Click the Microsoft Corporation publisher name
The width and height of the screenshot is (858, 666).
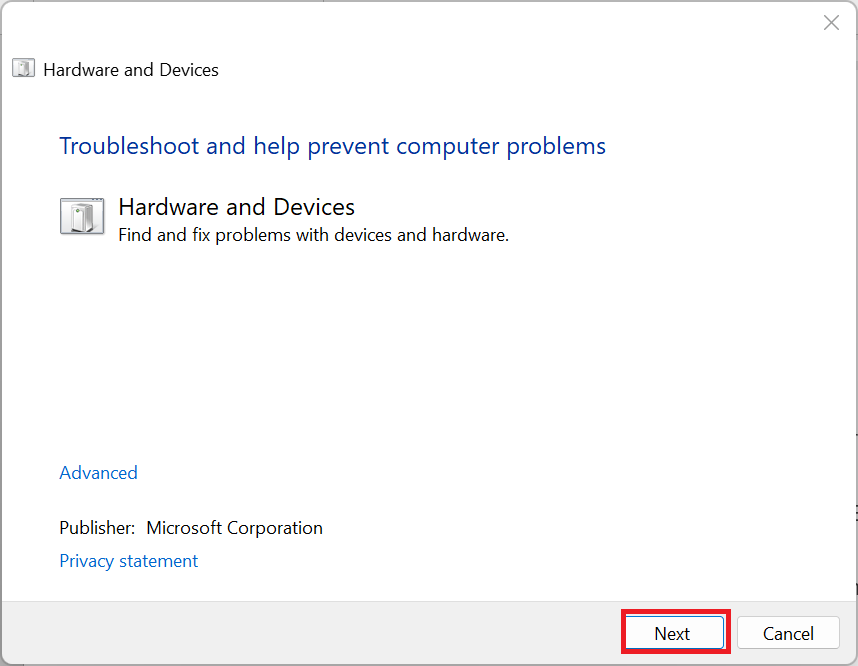click(x=234, y=528)
